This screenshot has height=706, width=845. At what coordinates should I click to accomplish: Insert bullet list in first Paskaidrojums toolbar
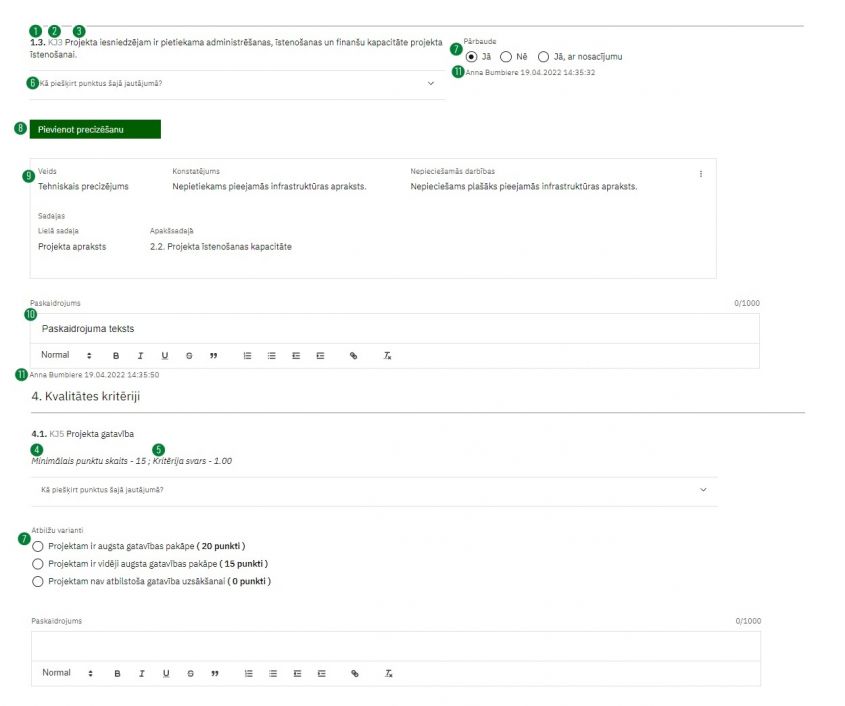272,356
